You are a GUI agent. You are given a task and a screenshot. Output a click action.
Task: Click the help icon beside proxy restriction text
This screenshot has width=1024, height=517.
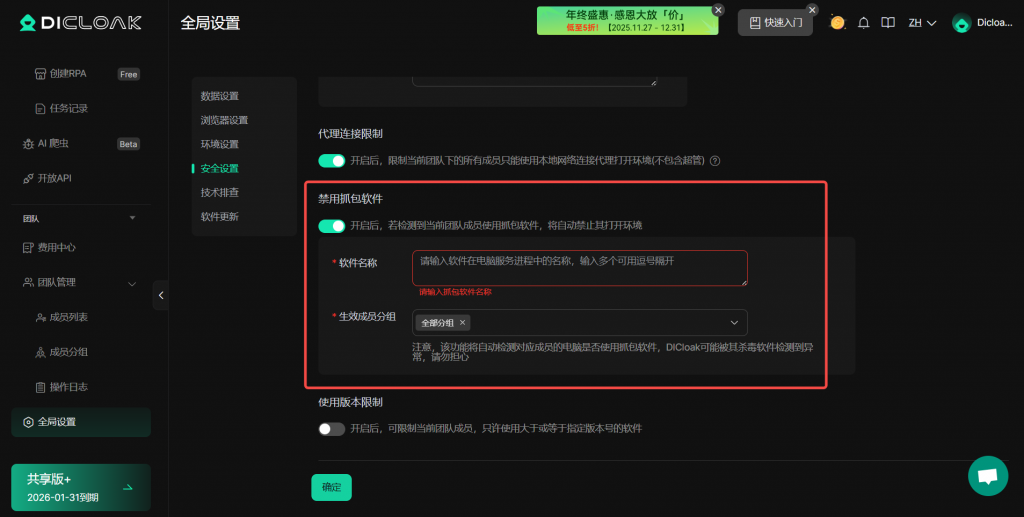pos(715,161)
